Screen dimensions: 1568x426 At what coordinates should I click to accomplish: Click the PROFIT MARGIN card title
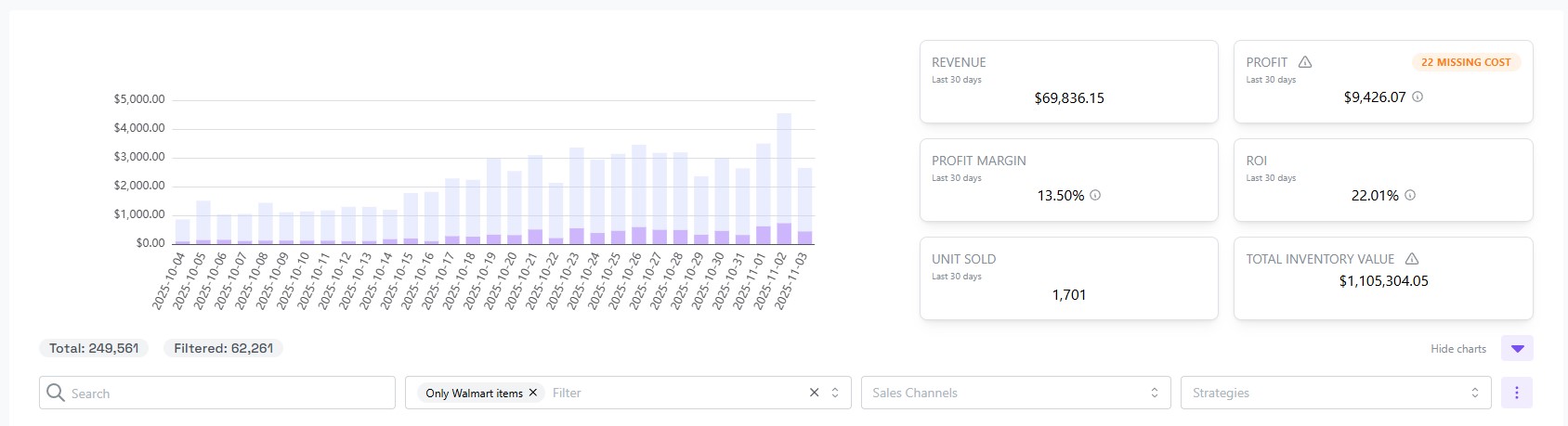979,161
